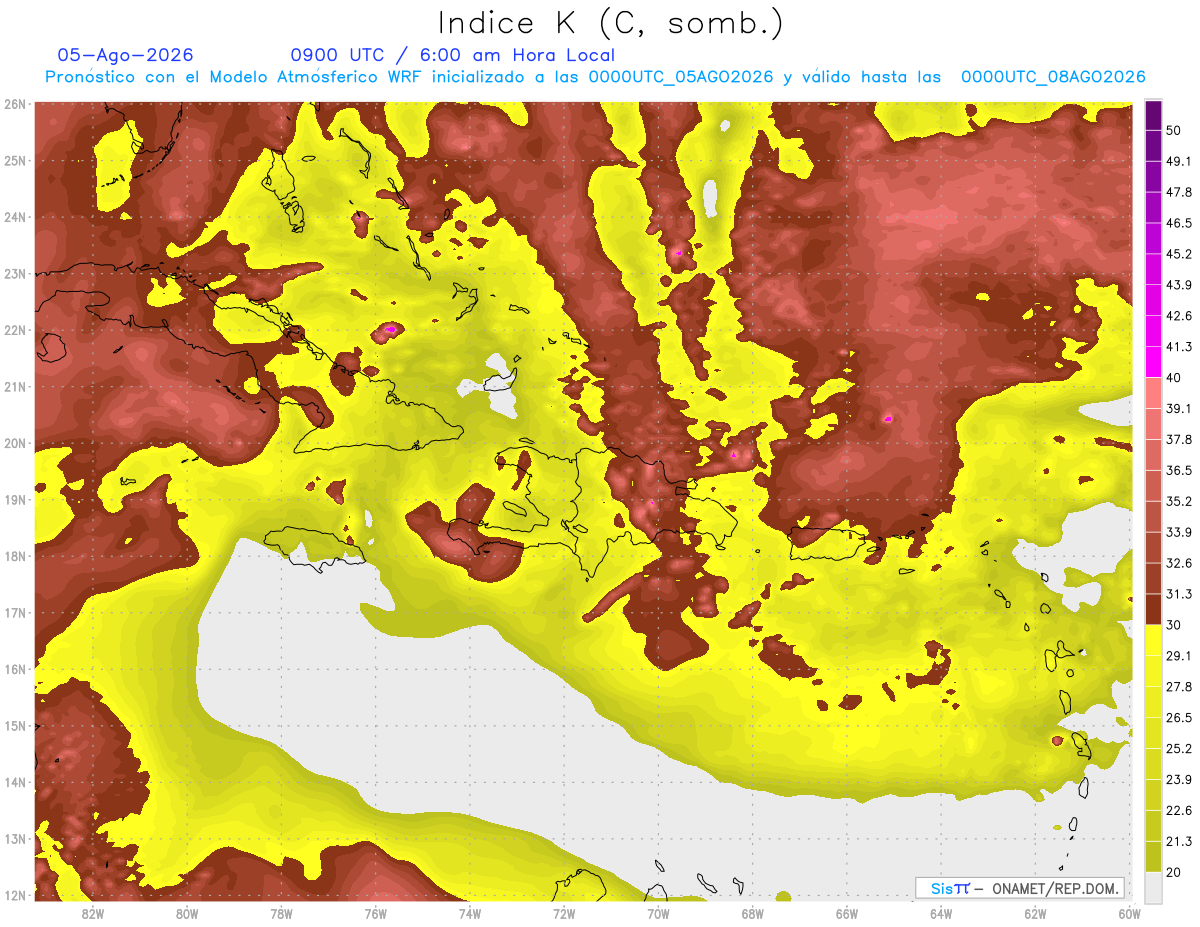The height and width of the screenshot is (927, 1200).
Task: Select the legend band between 29.1 and 30
Action: 1153,640
